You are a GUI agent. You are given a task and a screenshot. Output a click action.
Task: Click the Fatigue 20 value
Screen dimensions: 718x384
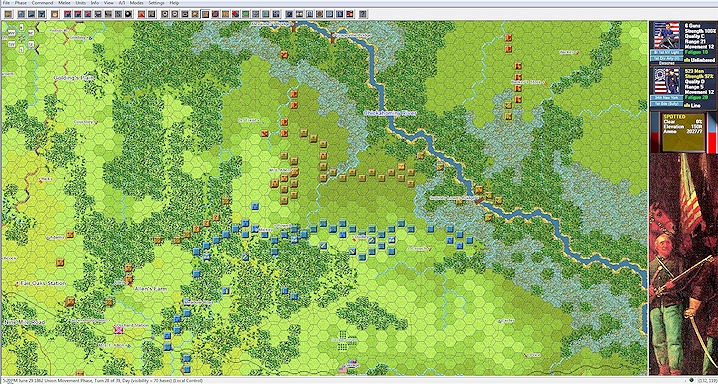696,97
